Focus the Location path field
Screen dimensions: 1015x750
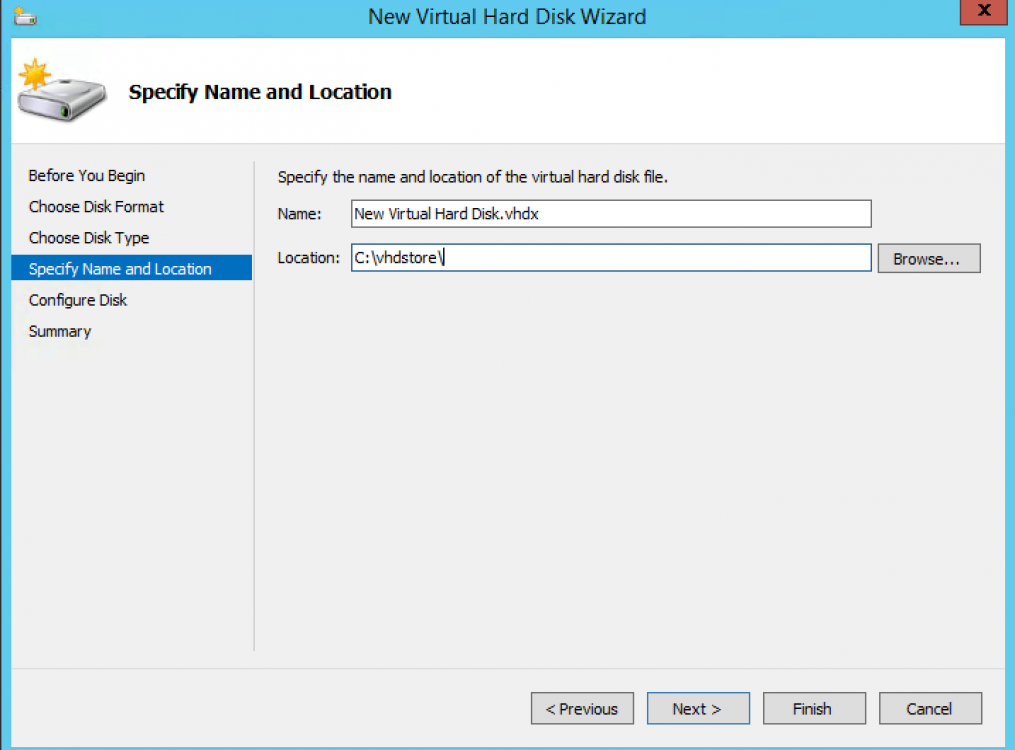[x=611, y=258]
